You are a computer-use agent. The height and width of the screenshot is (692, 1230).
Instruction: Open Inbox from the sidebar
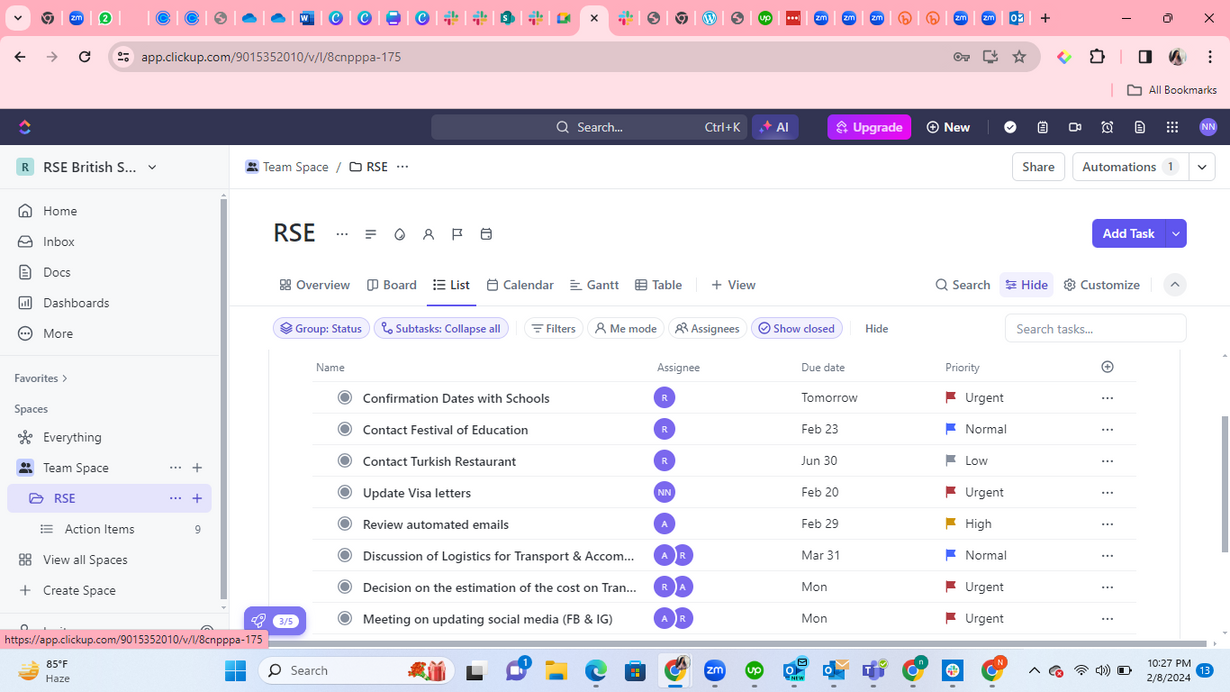click(x=58, y=242)
